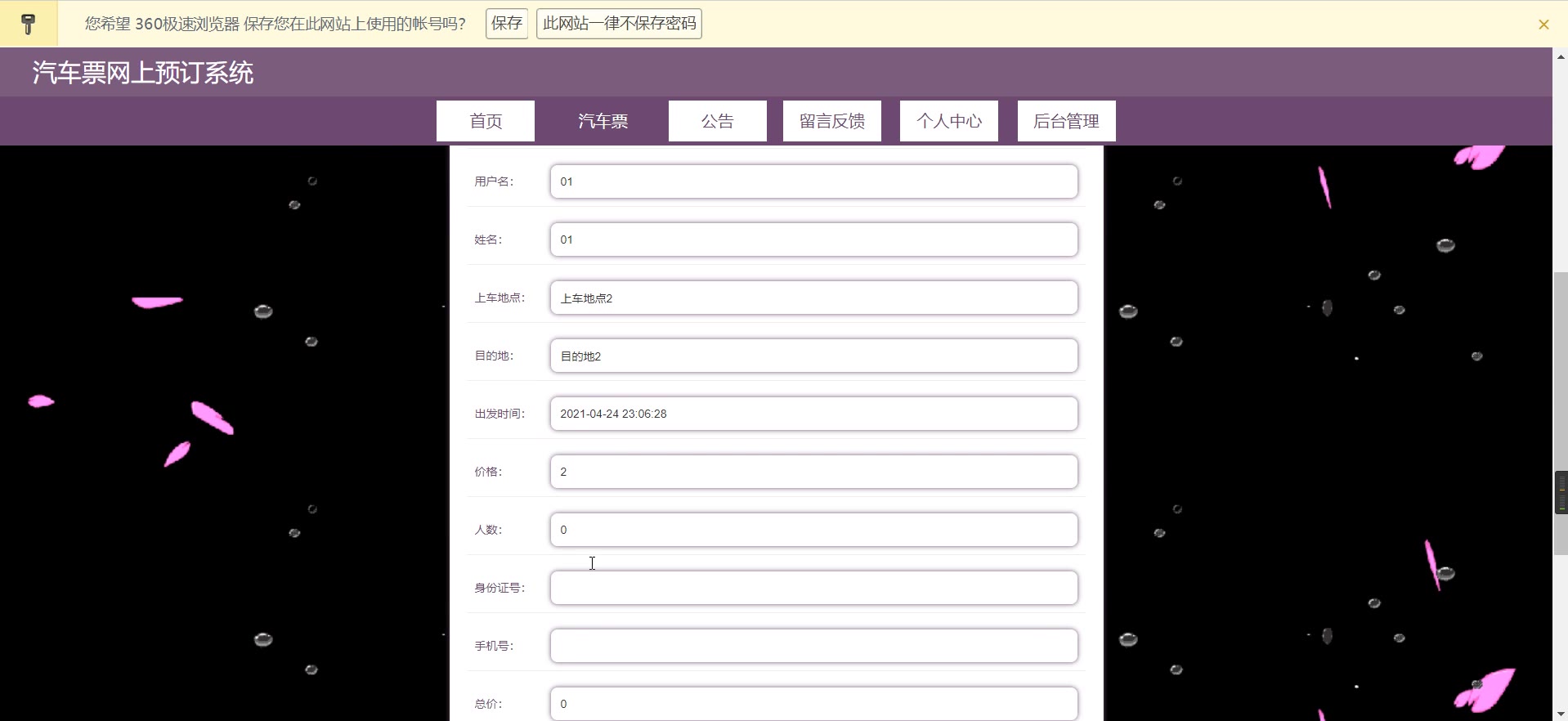1568x721 pixels.
Task: Focus the 出发时间 input field
Action: point(814,414)
